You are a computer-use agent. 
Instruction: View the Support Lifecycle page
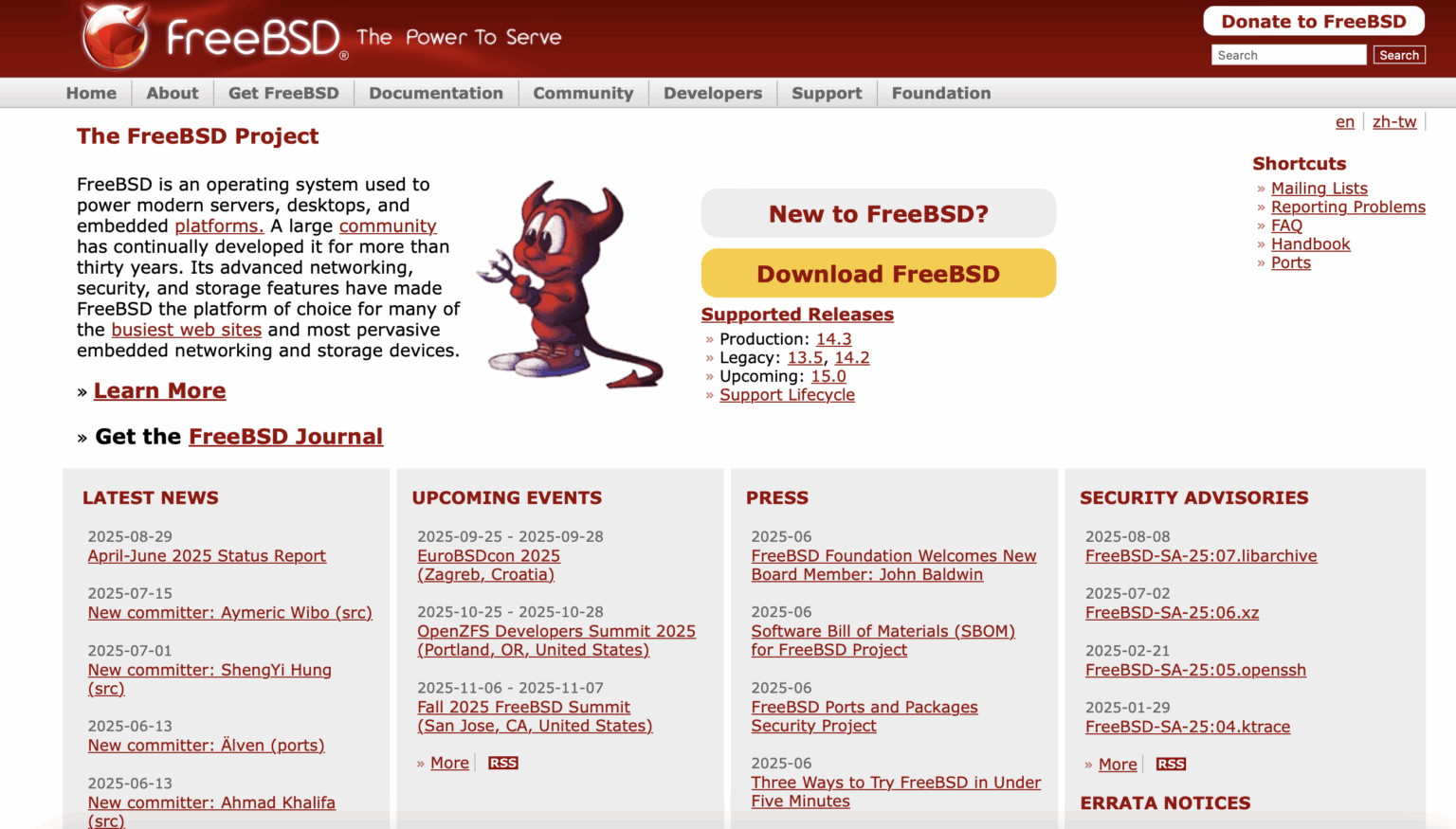[787, 395]
